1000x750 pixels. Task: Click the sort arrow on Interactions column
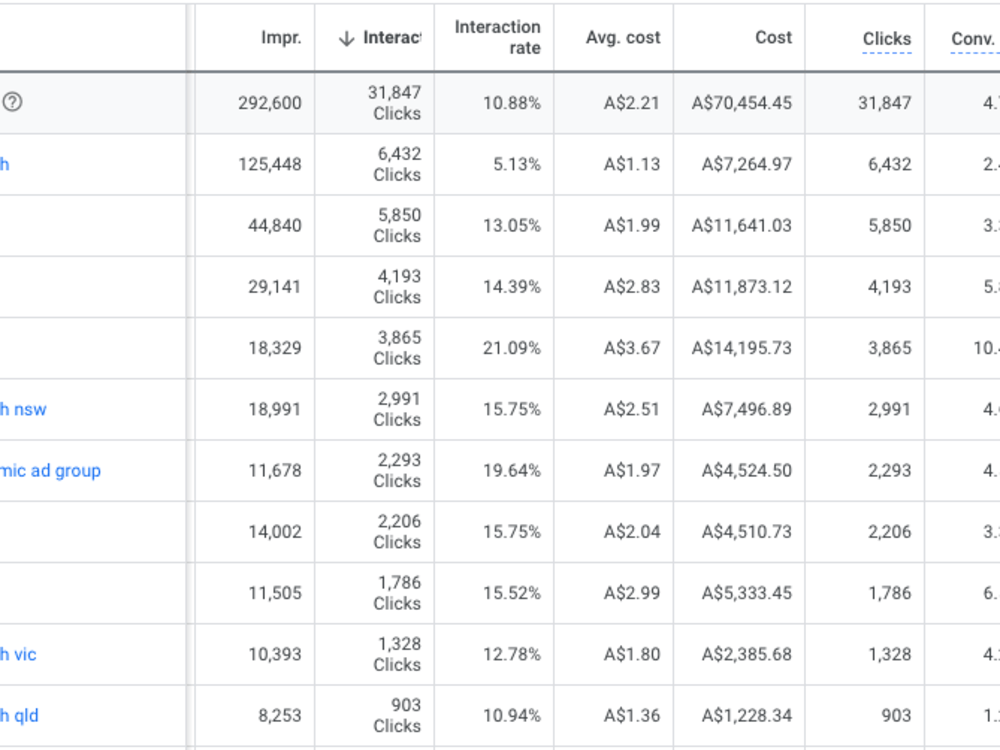(x=346, y=38)
